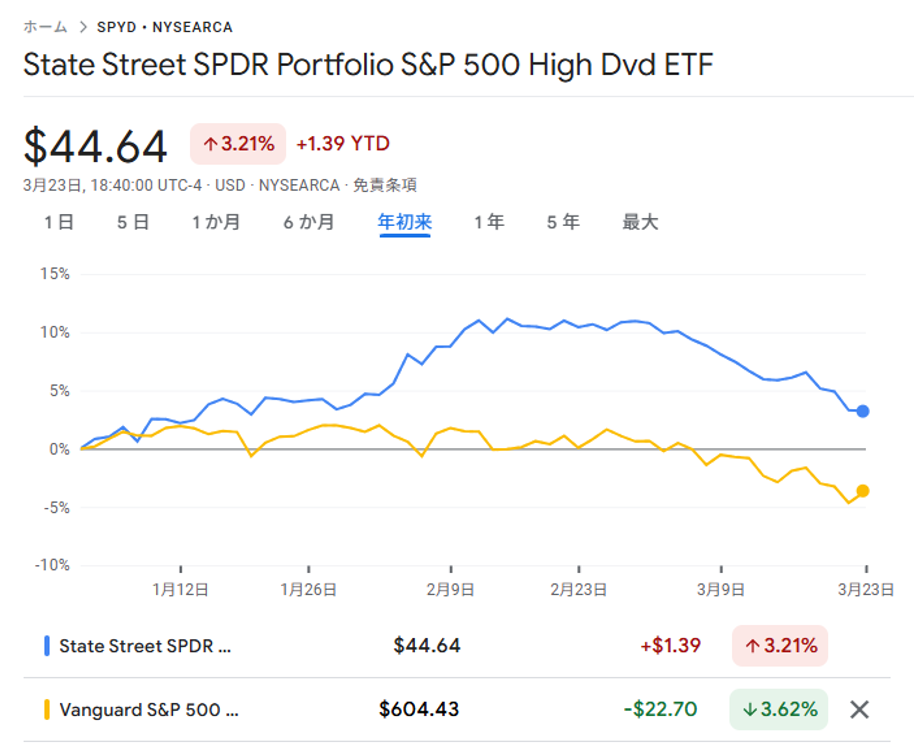Click the blue State Street color marker

pos(47,646)
